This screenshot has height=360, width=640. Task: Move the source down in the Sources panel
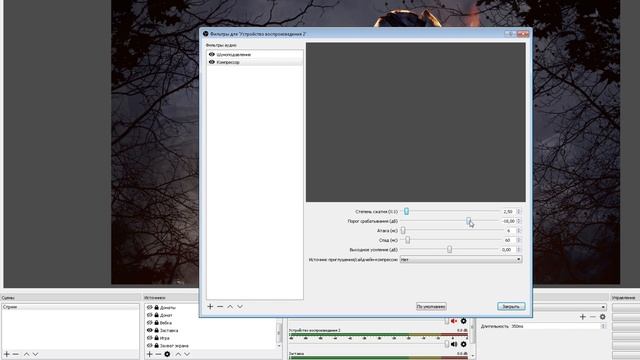coord(187,354)
